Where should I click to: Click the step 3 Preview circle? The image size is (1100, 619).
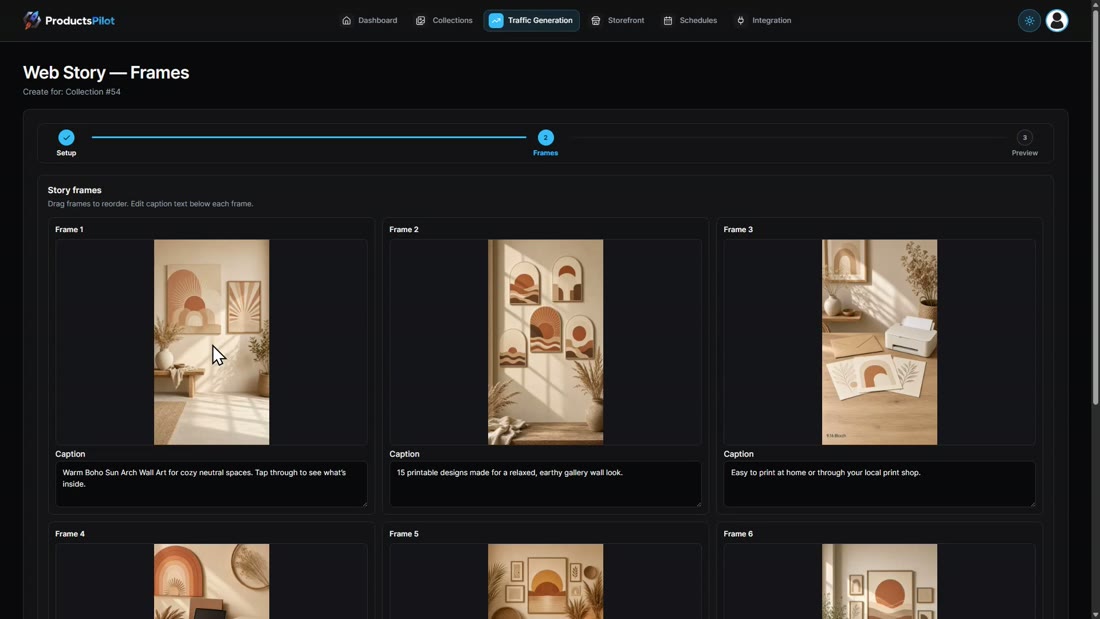pyautogui.click(x=1024, y=138)
